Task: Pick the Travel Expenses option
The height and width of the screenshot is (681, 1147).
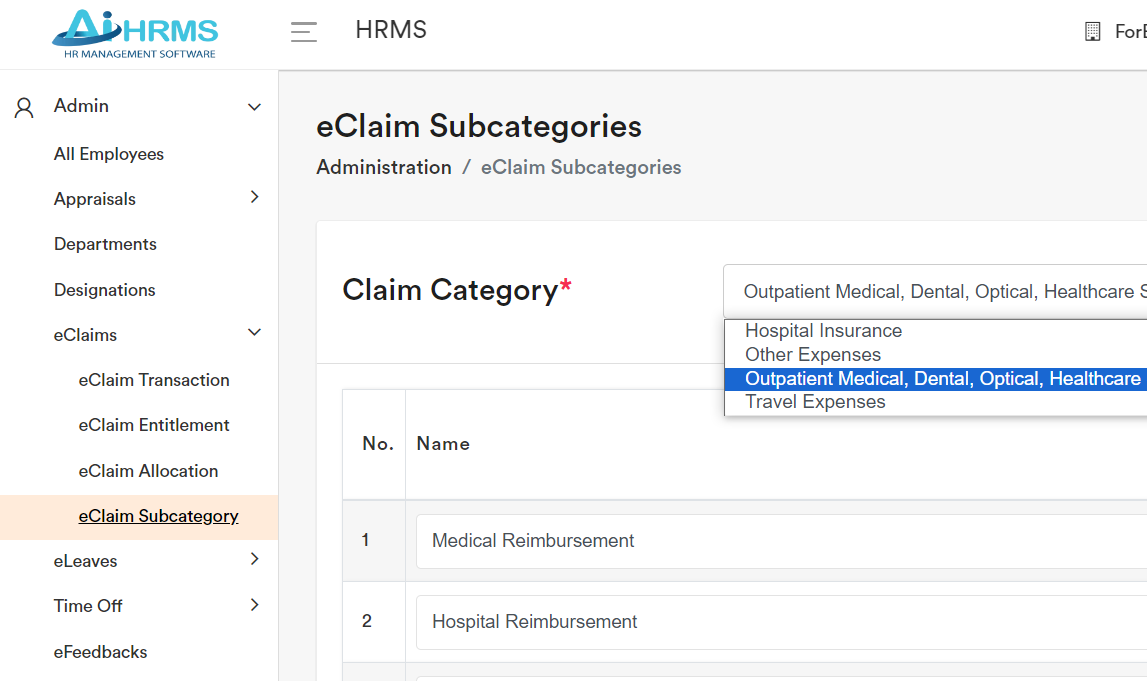Action: tap(815, 402)
